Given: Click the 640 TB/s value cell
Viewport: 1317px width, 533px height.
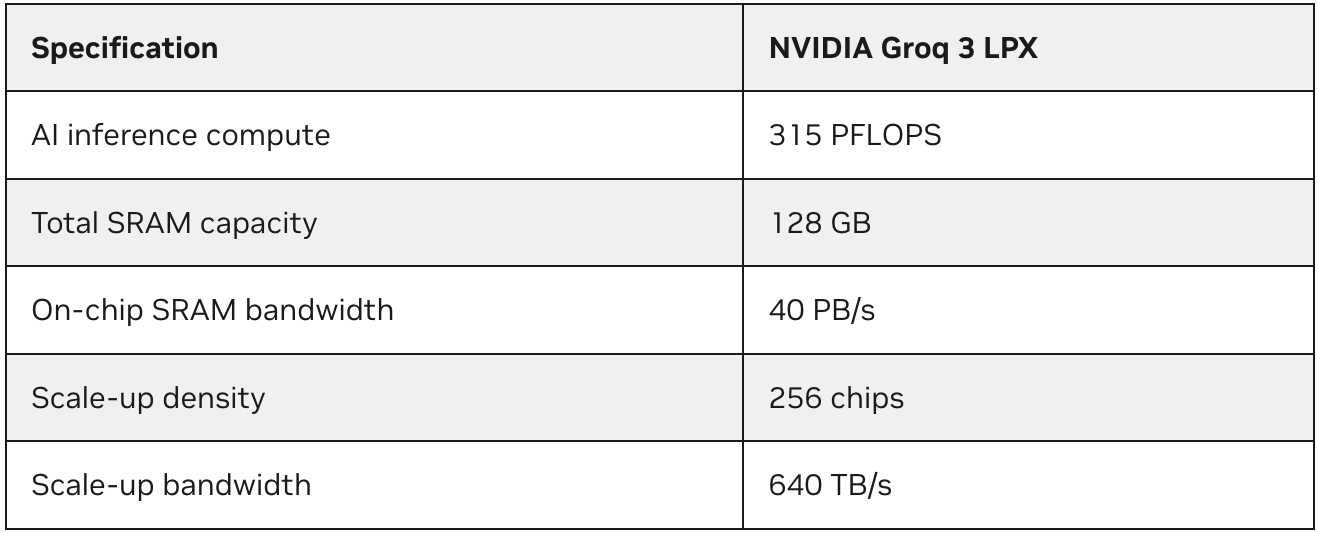Looking at the screenshot, I should coord(831,485).
